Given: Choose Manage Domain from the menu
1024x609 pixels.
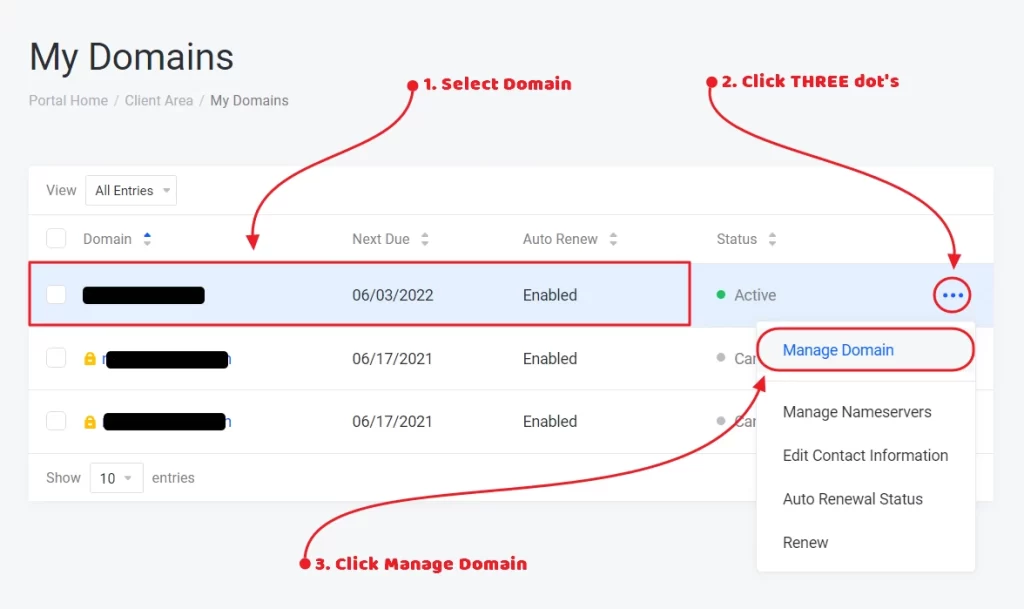Looking at the screenshot, I should coord(838,350).
